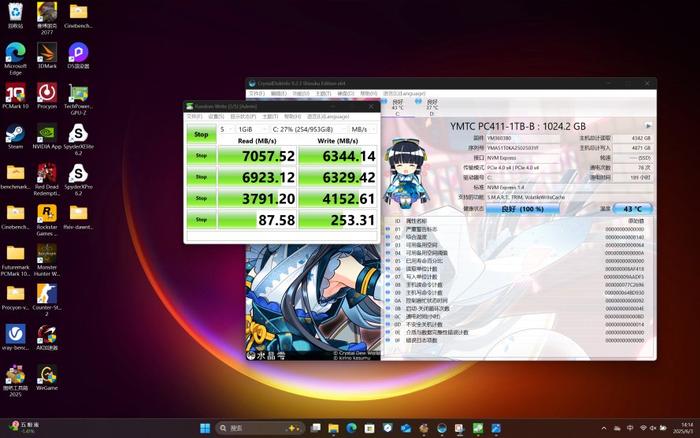This screenshot has width=700, height=438.
Task: Open the Language menu in CrystalDiskMark
Action: (328, 117)
